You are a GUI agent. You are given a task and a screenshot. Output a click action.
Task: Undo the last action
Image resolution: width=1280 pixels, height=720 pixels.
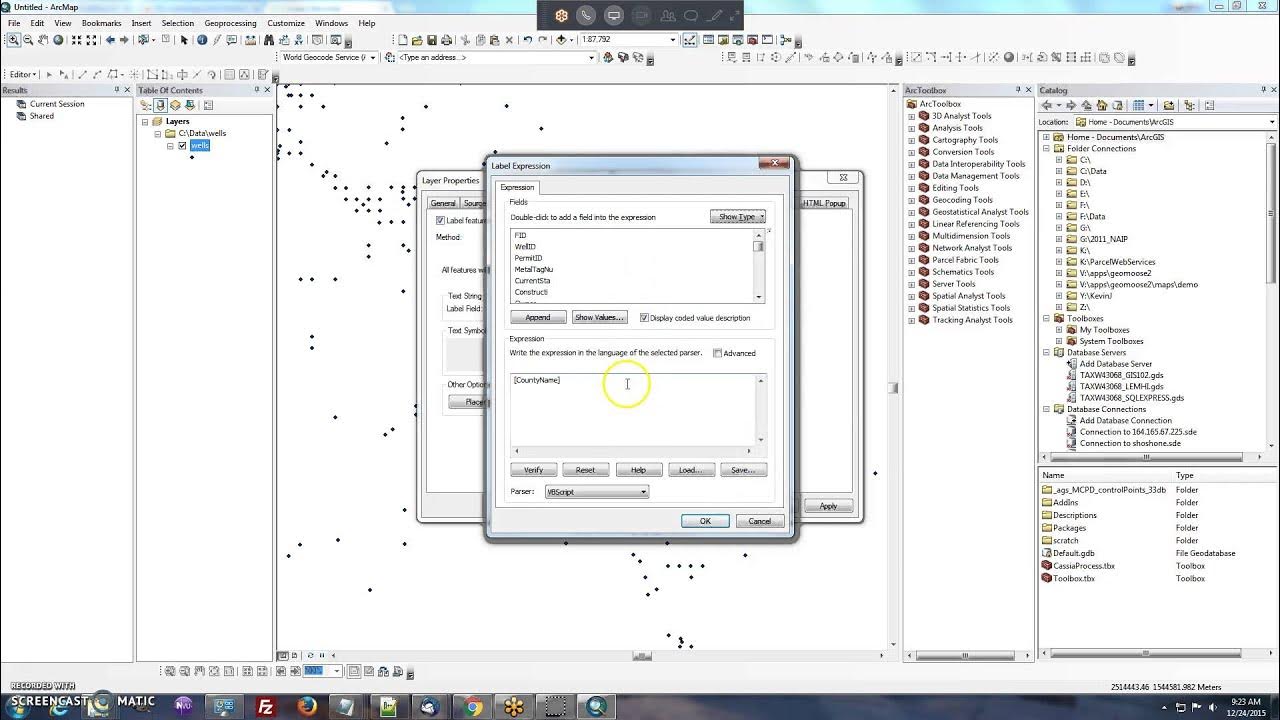point(528,40)
